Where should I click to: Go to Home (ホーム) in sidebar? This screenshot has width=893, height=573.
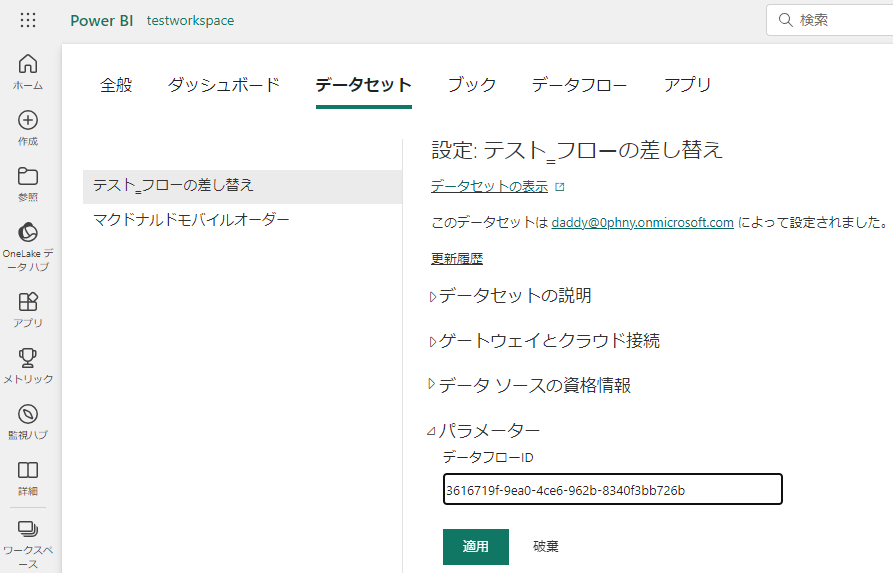tap(28, 72)
